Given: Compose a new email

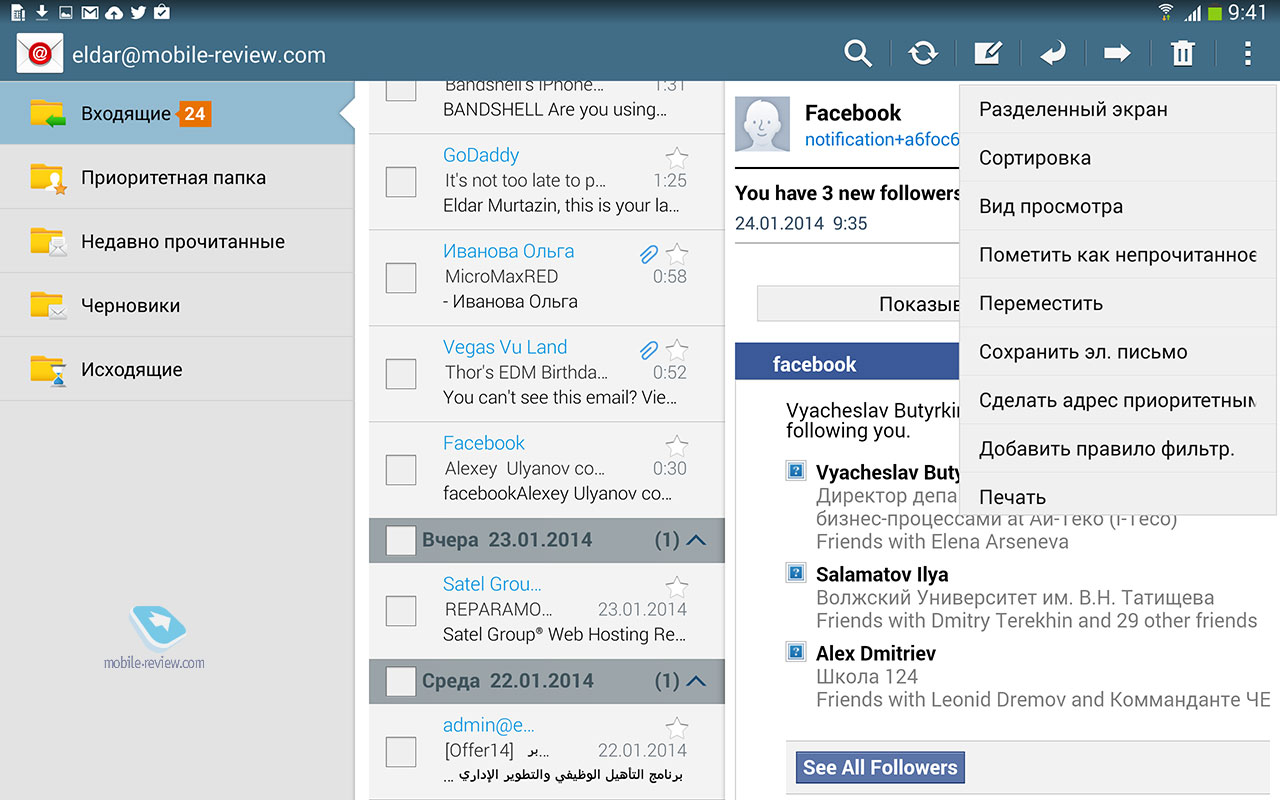Looking at the screenshot, I should (988, 53).
